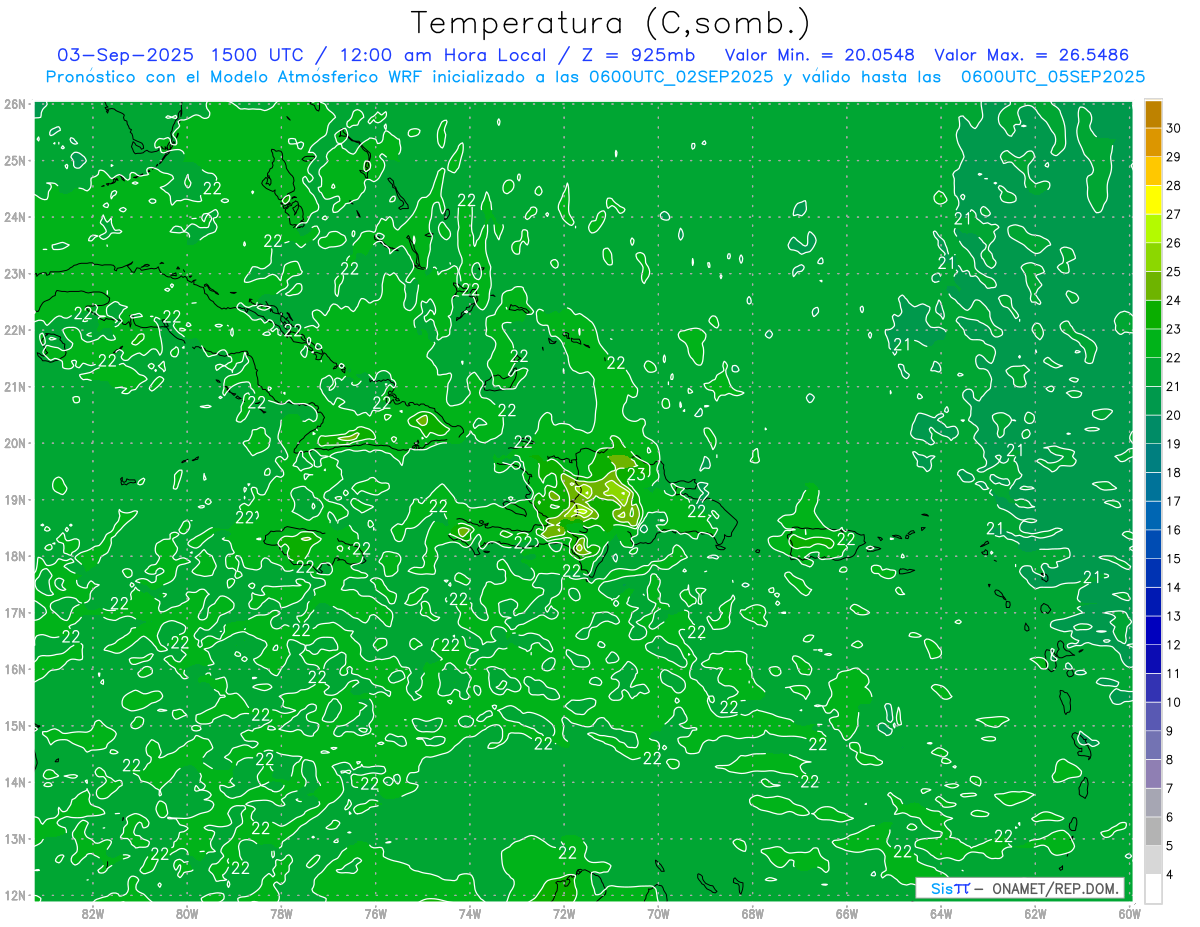Click color scale label "28"
Image resolution: width=1200 pixels, height=927 pixels.
coord(1174,186)
